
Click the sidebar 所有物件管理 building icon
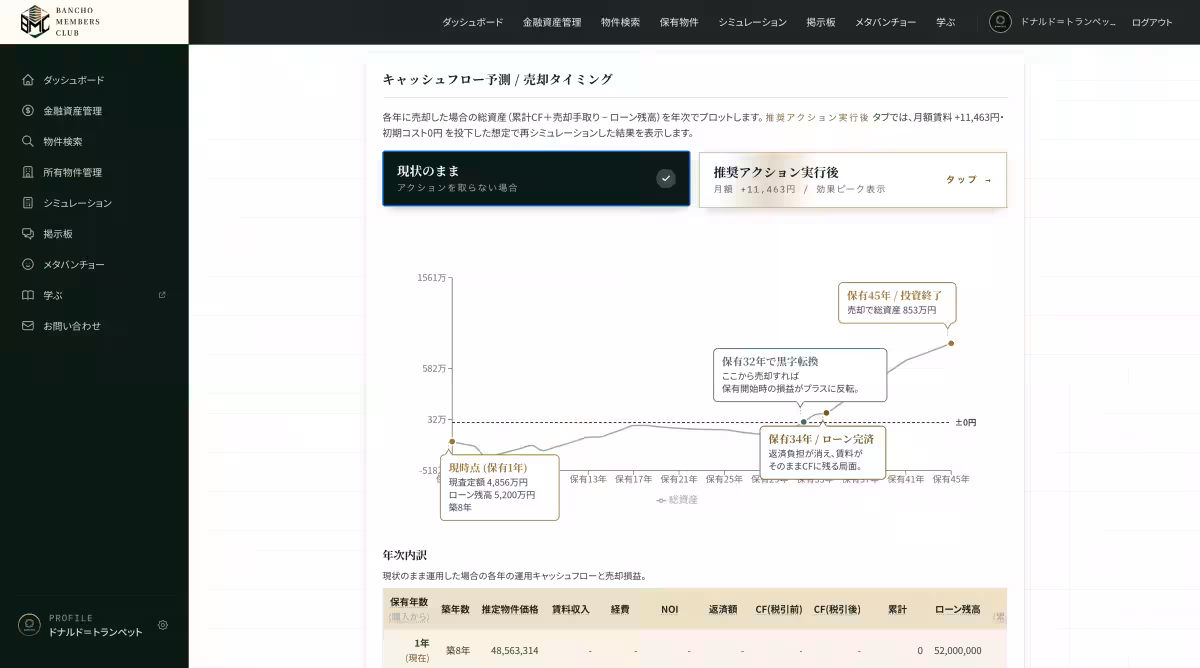pyautogui.click(x=28, y=172)
